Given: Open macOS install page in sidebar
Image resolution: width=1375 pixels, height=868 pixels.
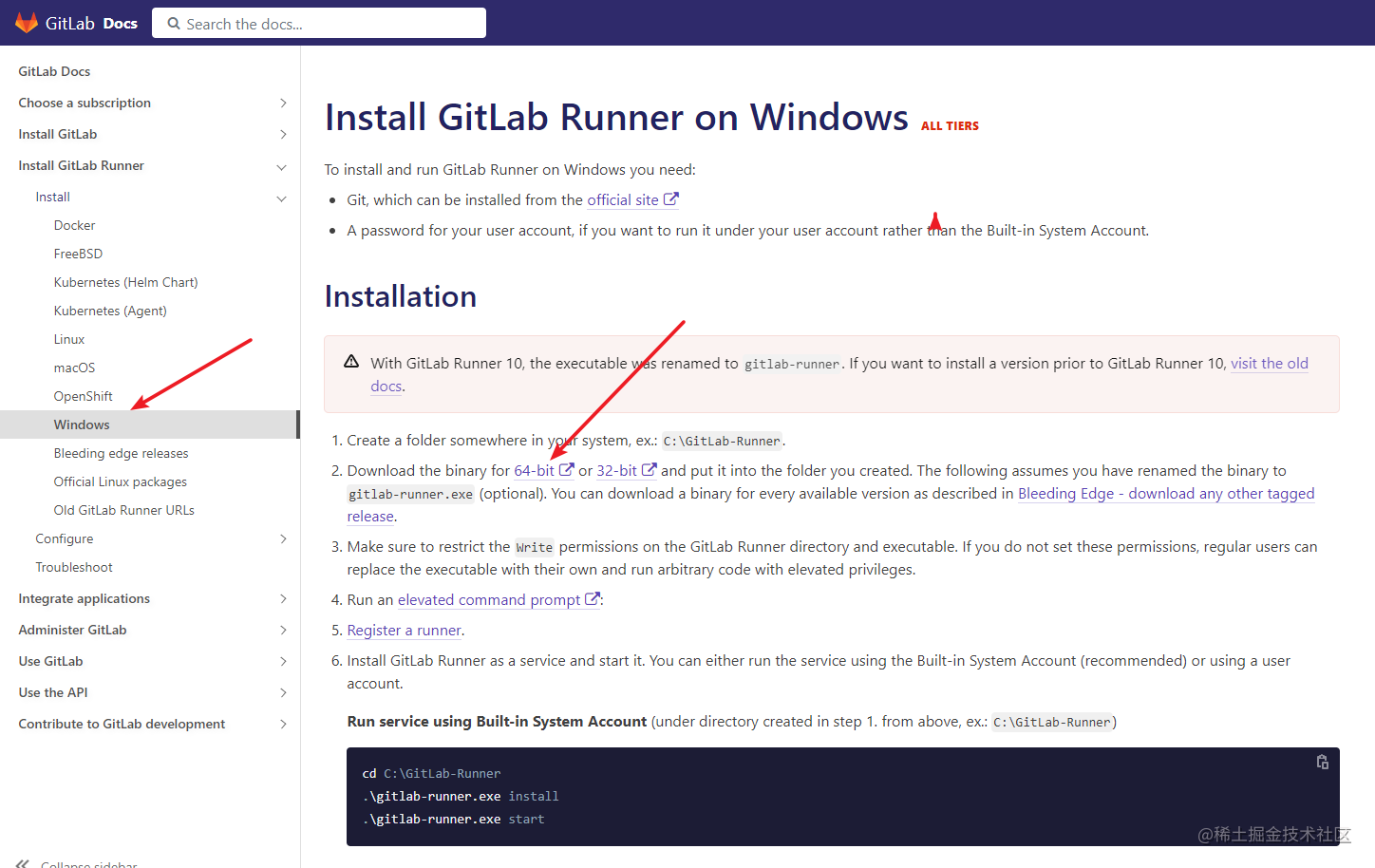Looking at the screenshot, I should click(x=74, y=368).
